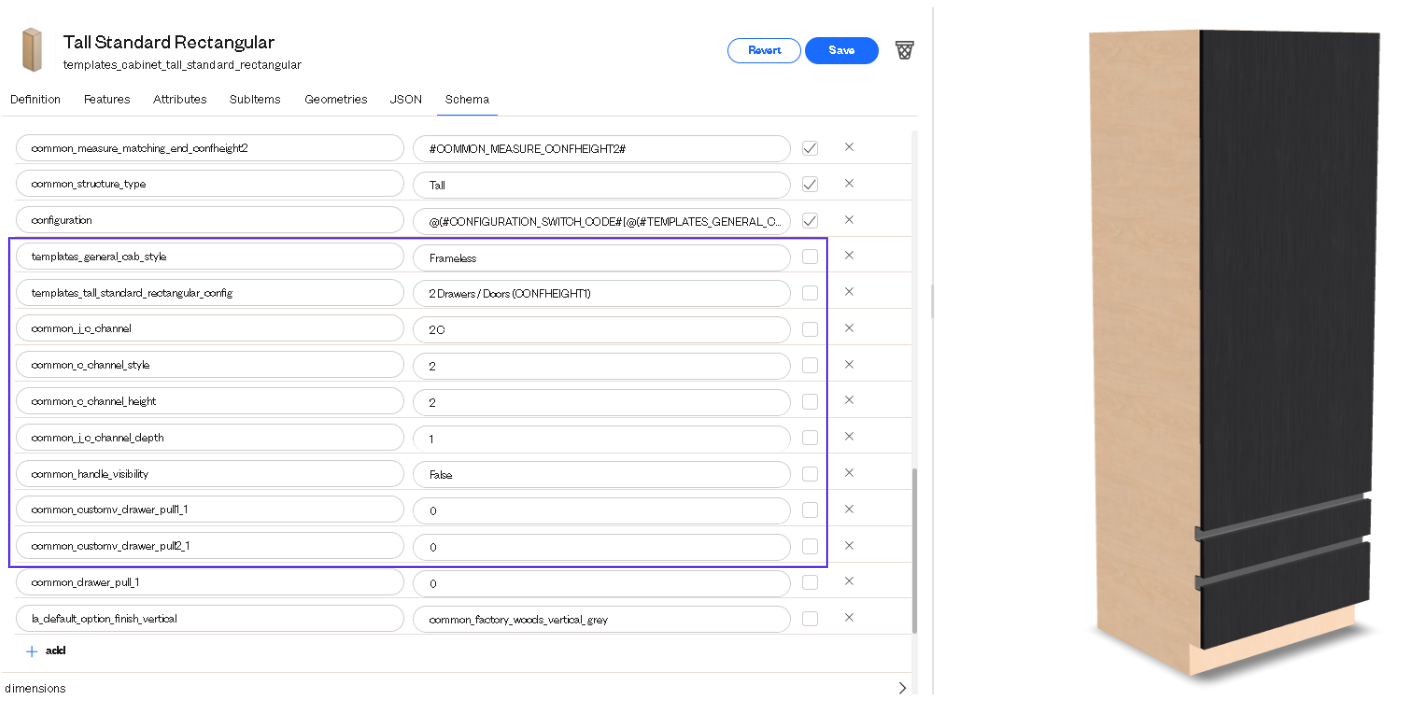Switch to the Geometries tab
The image size is (1418, 710).
(336, 99)
